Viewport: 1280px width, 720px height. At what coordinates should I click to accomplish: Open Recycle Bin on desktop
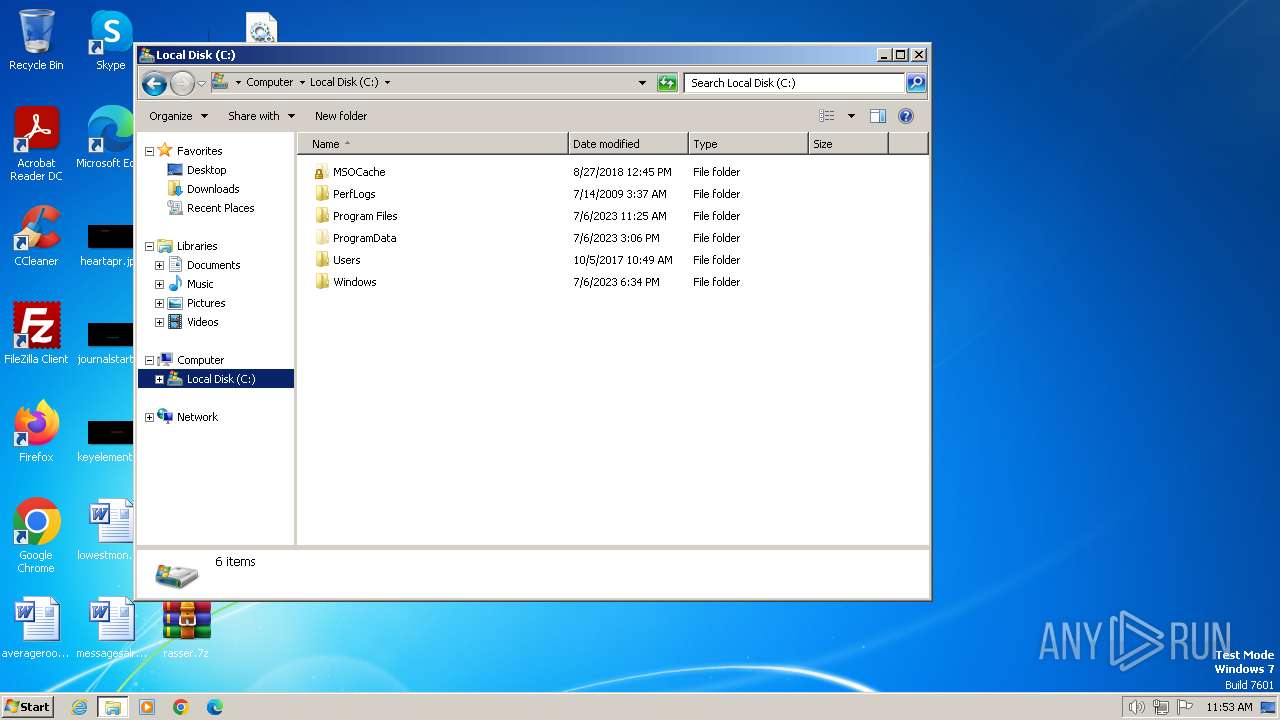click(36, 40)
